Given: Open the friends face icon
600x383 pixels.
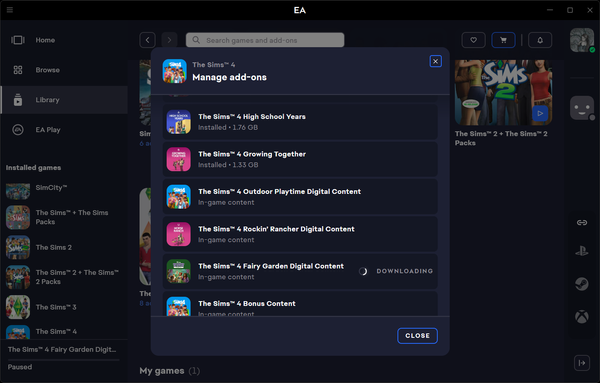Looking at the screenshot, I should pyautogui.click(x=582, y=108).
